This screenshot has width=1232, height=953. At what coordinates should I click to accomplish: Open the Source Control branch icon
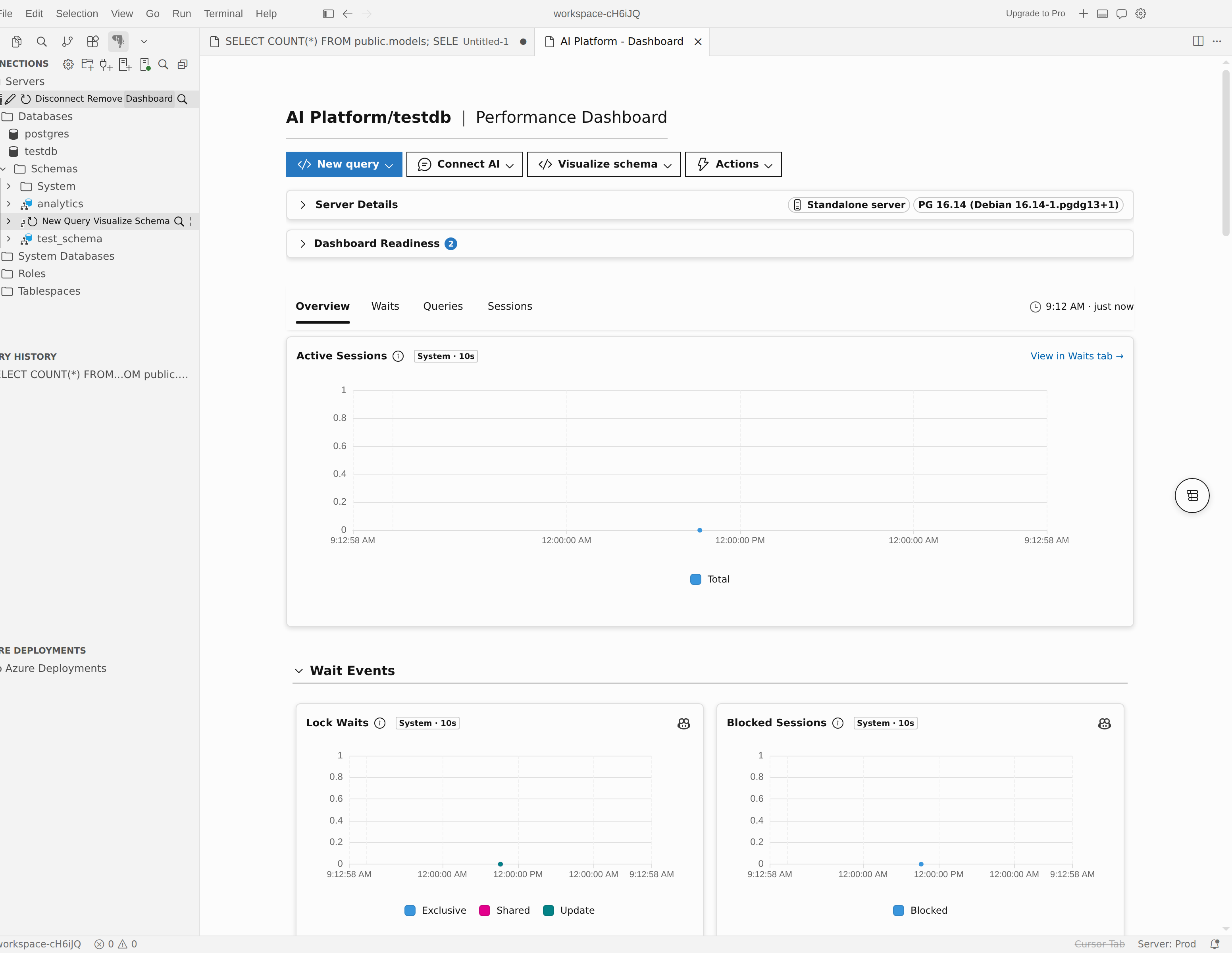click(x=67, y=41)
